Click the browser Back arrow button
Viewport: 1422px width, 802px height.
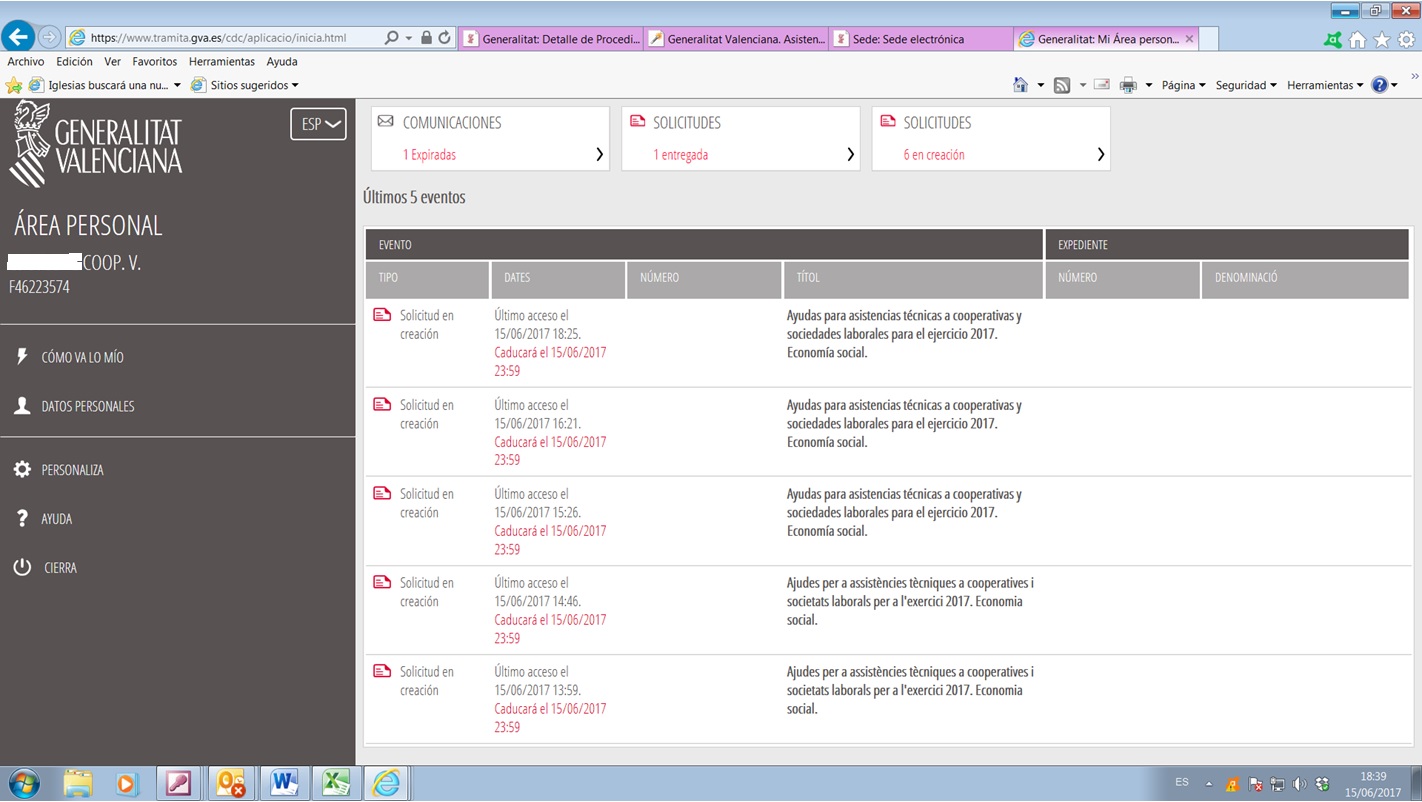point(18,38)
